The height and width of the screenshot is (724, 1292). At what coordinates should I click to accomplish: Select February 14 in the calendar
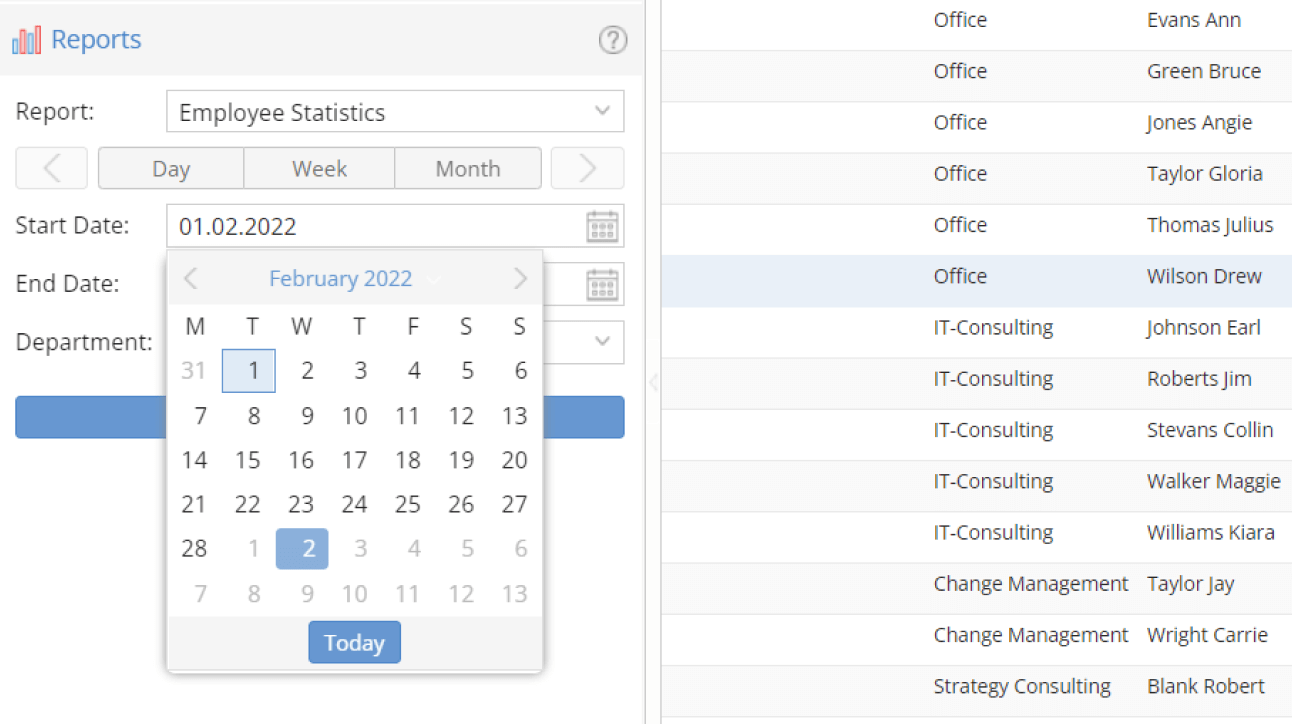(x=195, y=460)
